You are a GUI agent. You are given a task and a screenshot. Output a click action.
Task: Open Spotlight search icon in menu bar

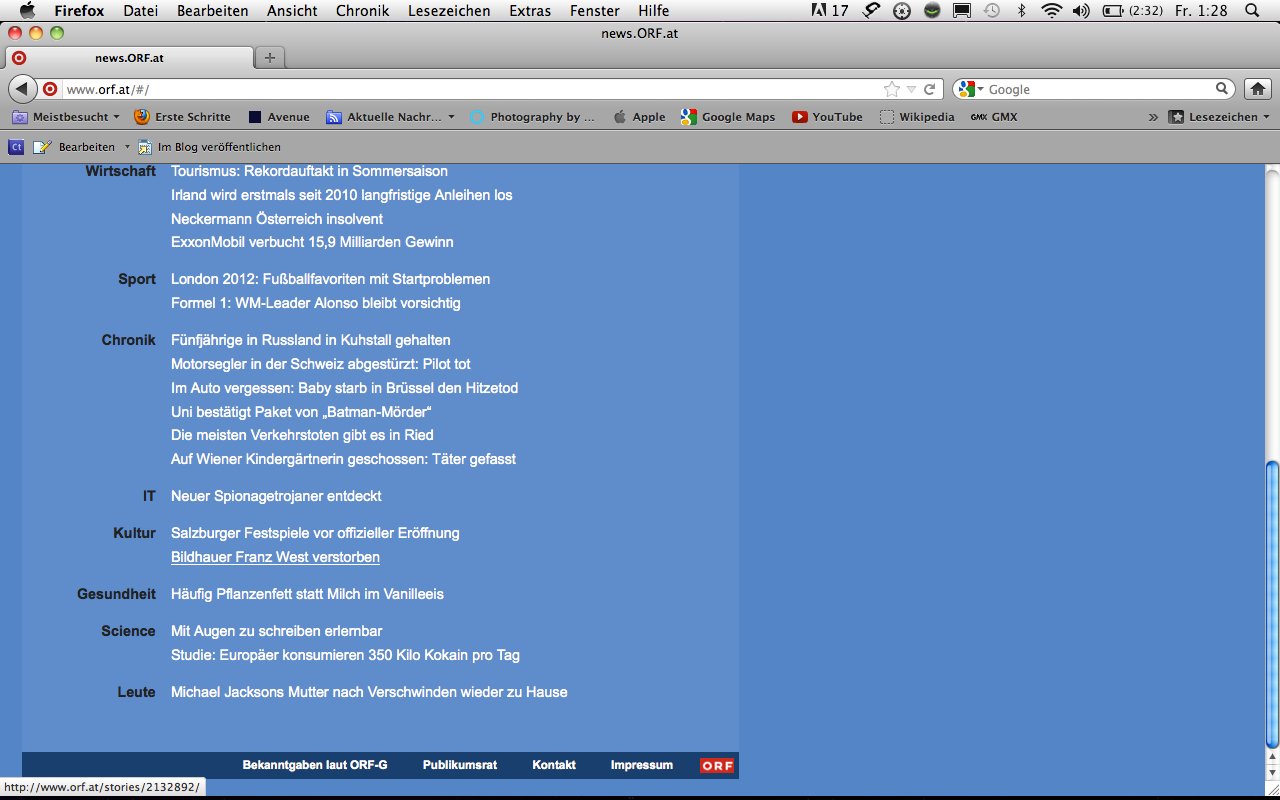1252,11
